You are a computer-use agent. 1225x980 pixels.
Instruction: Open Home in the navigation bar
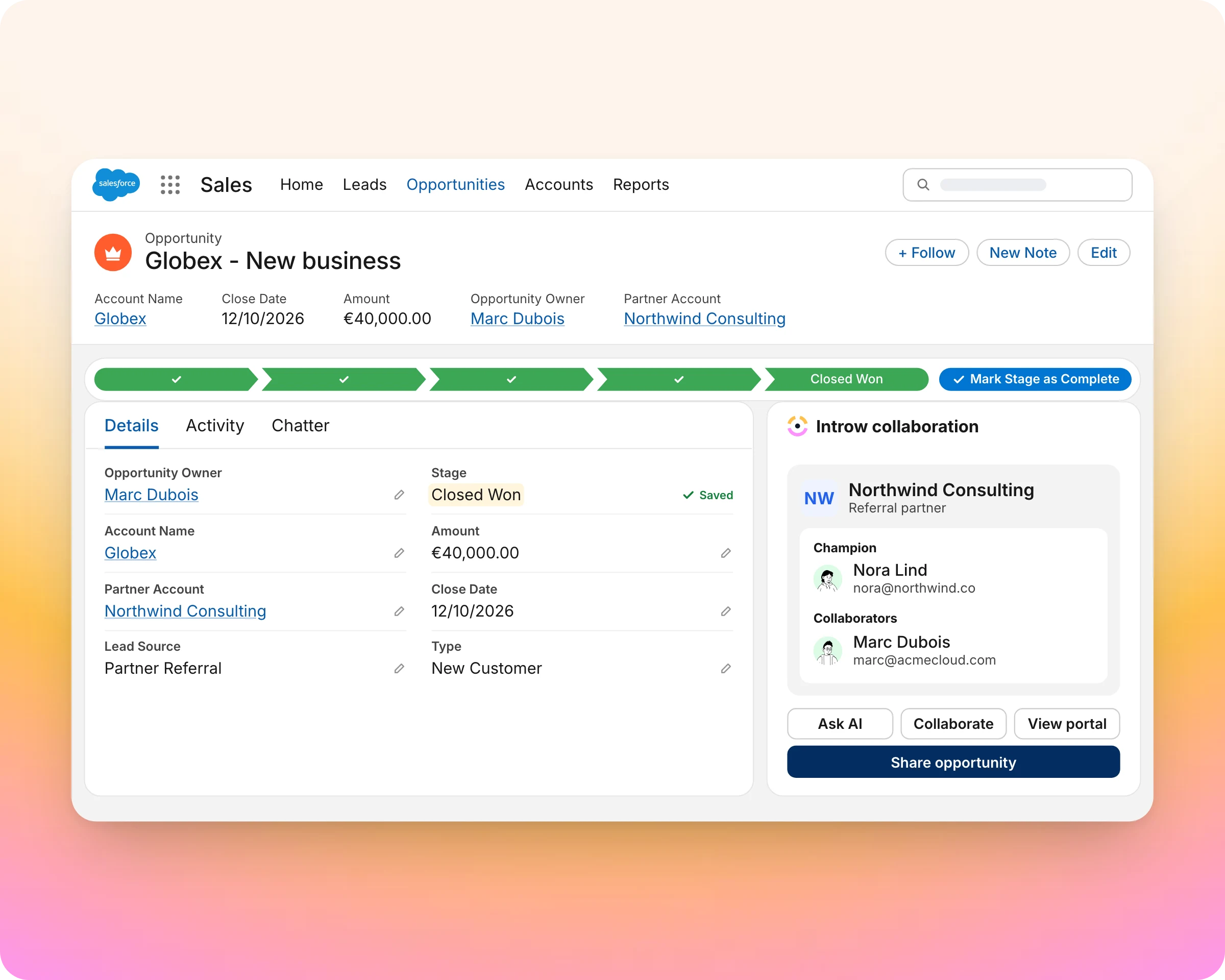pyautogui.click(x=301, y=185)
